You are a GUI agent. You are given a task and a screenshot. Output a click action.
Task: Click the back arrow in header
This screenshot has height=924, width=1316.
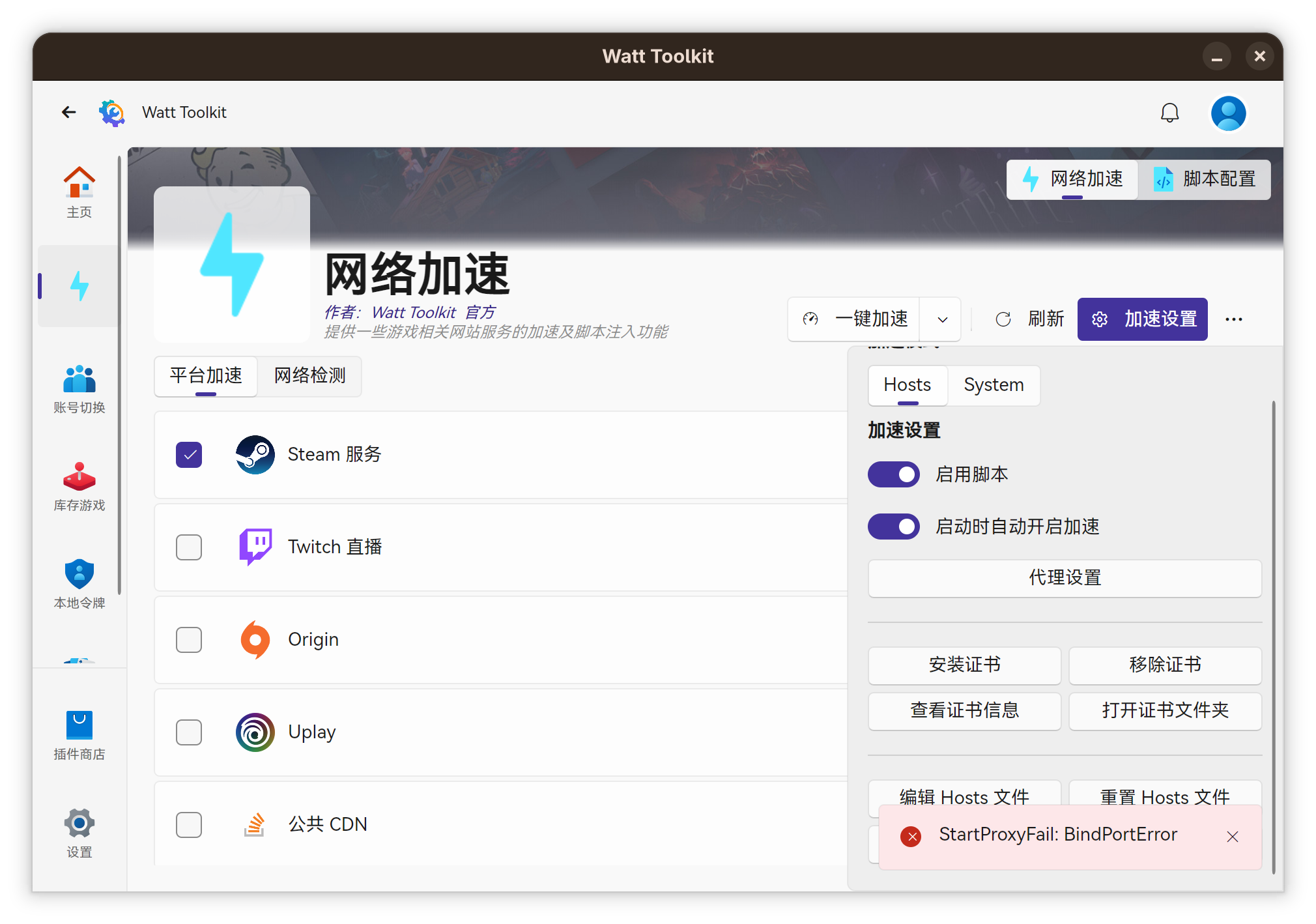tap(68, 112)
